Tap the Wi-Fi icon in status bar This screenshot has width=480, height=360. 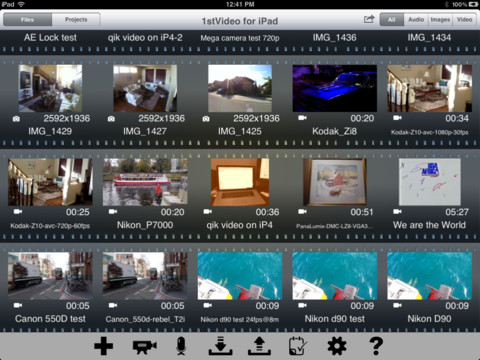(x=21, y=4)
